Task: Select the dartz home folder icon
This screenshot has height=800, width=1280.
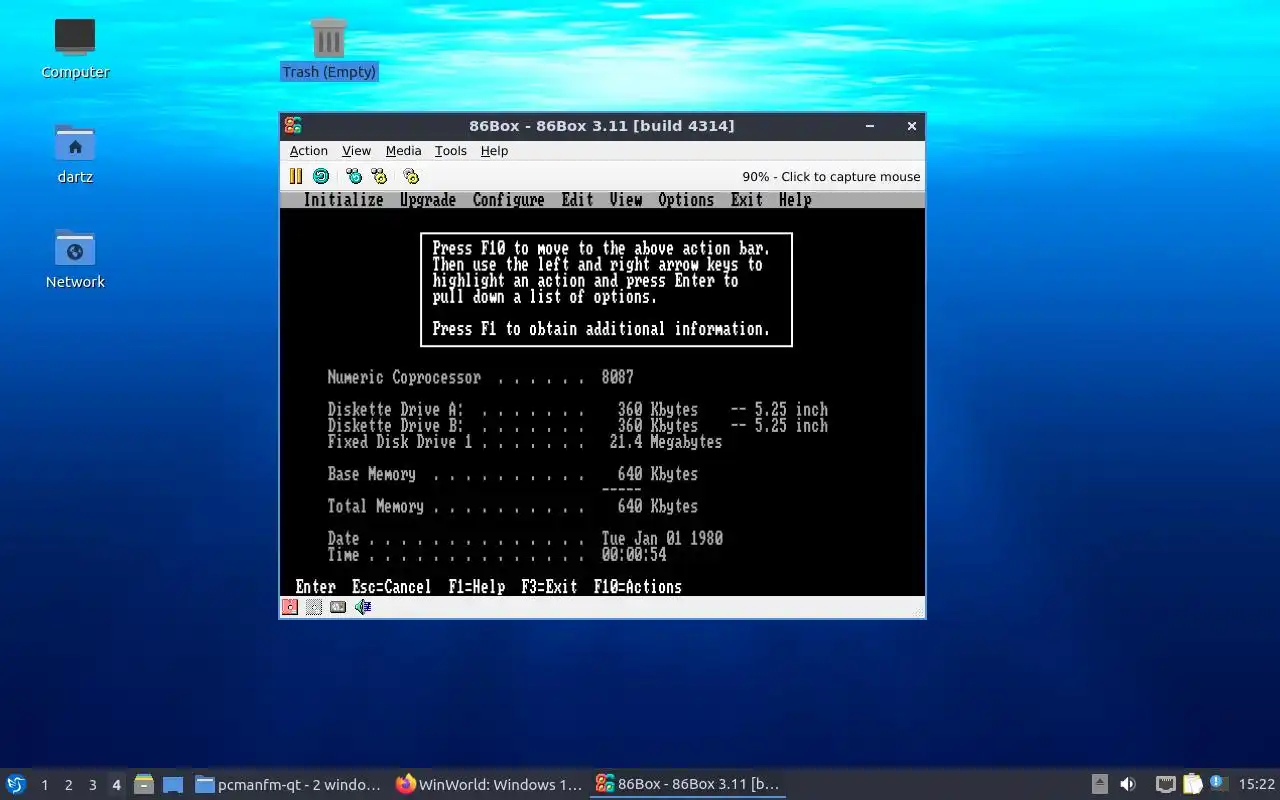Action: (75, 153)
